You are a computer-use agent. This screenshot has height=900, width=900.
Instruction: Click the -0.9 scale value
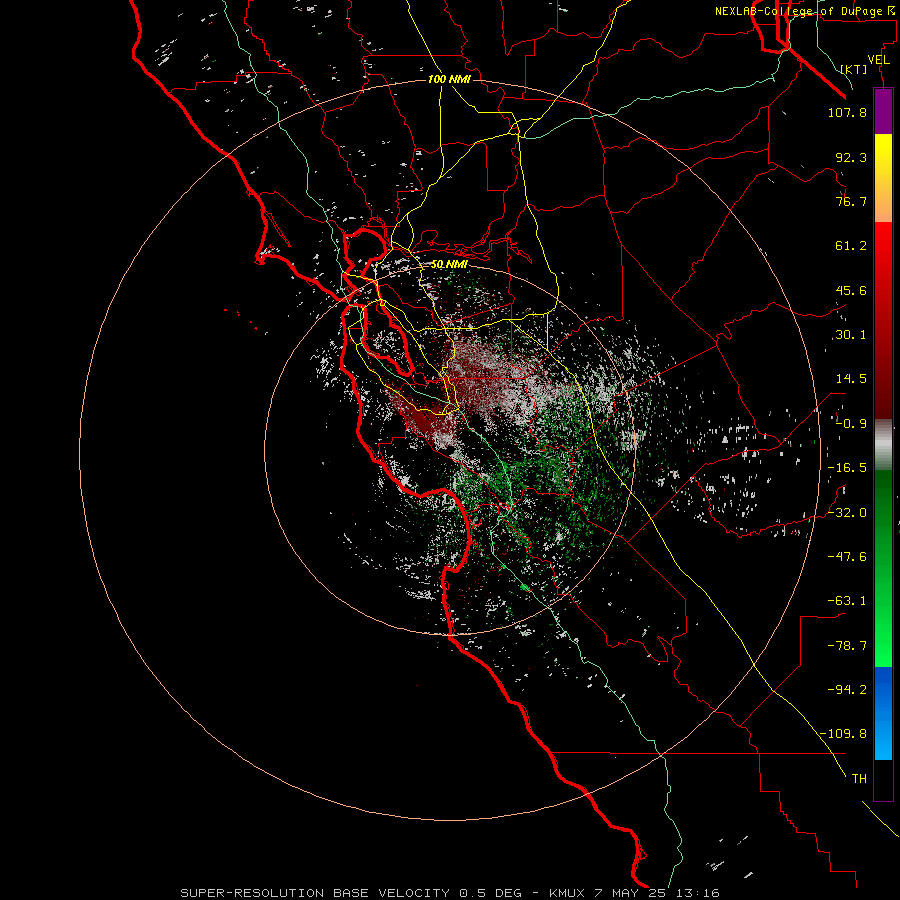pos(851,424)
